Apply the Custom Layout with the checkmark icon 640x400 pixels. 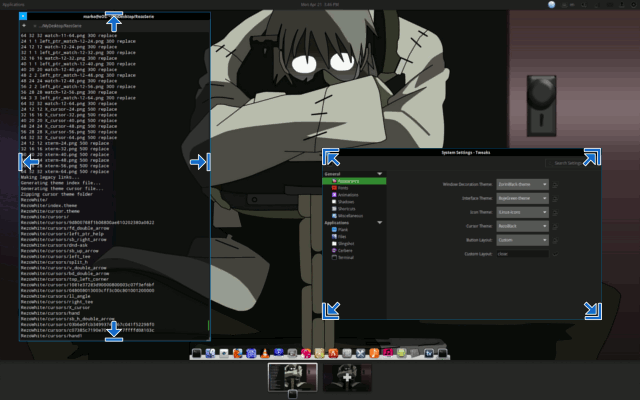tap(555, 254)
